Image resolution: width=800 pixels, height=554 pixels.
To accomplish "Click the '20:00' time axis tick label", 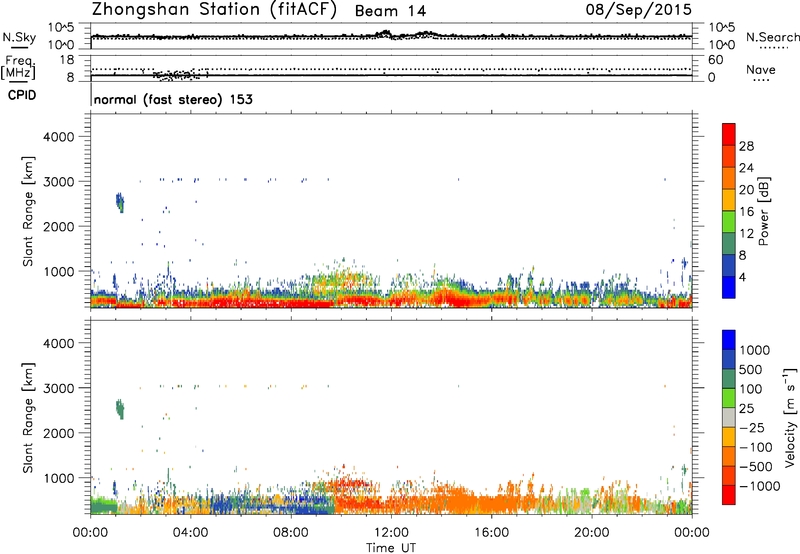I will (x=592, y=533).
